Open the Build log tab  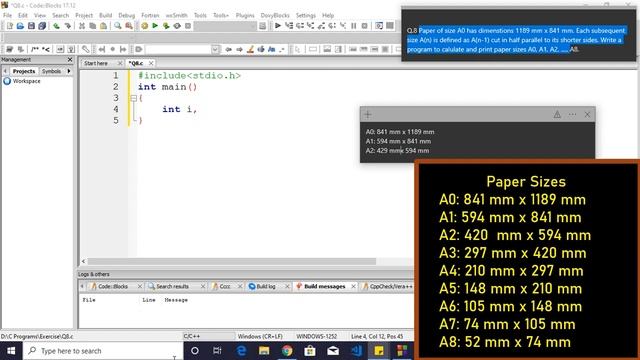(266, 287)
